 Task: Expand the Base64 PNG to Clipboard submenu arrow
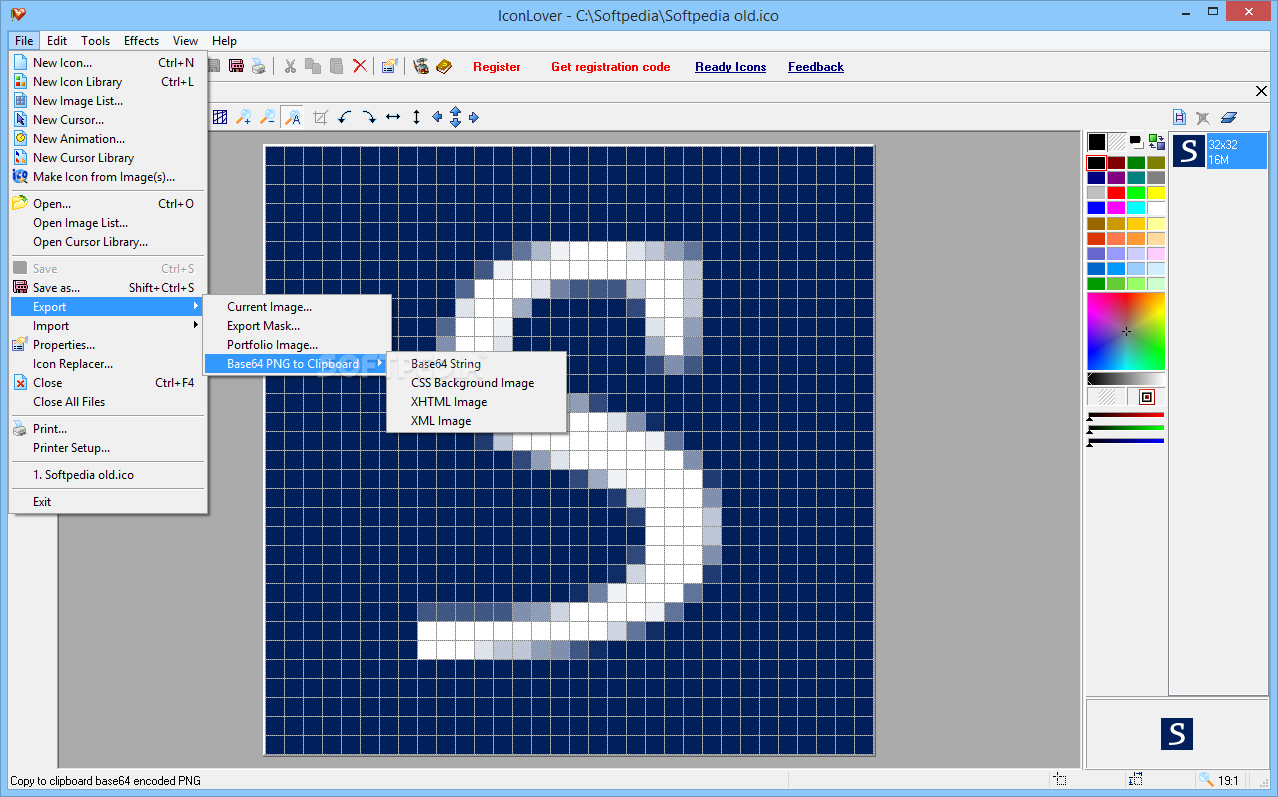click(x=379, y=364)
